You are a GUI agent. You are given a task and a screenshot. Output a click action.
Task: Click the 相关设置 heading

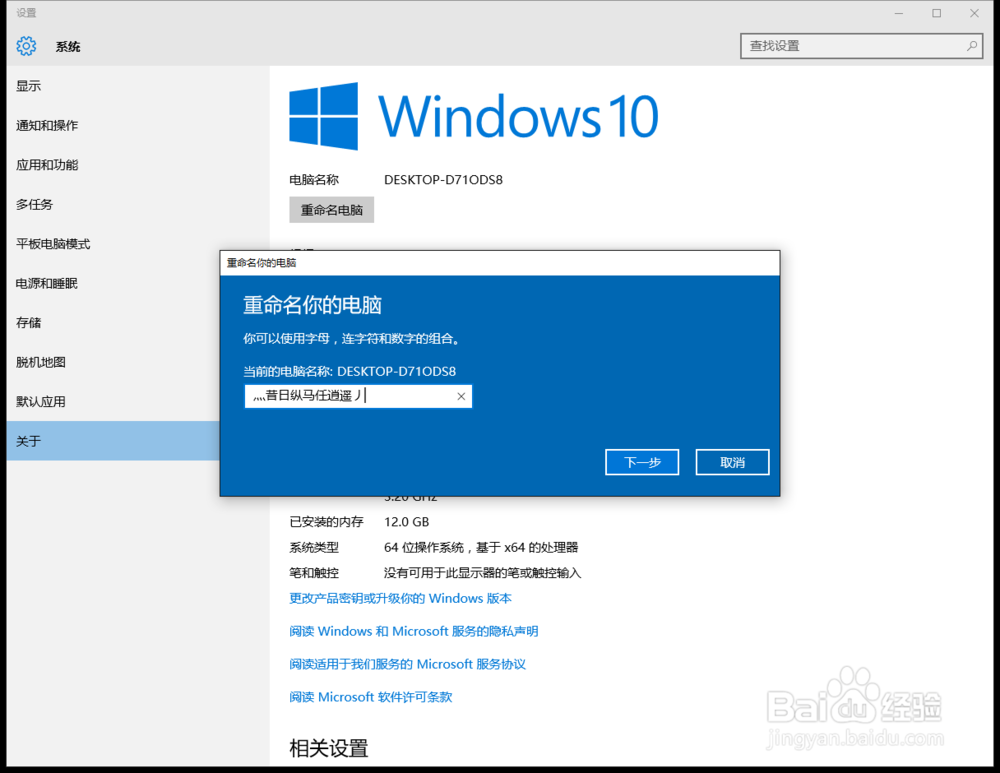(328, 748)
